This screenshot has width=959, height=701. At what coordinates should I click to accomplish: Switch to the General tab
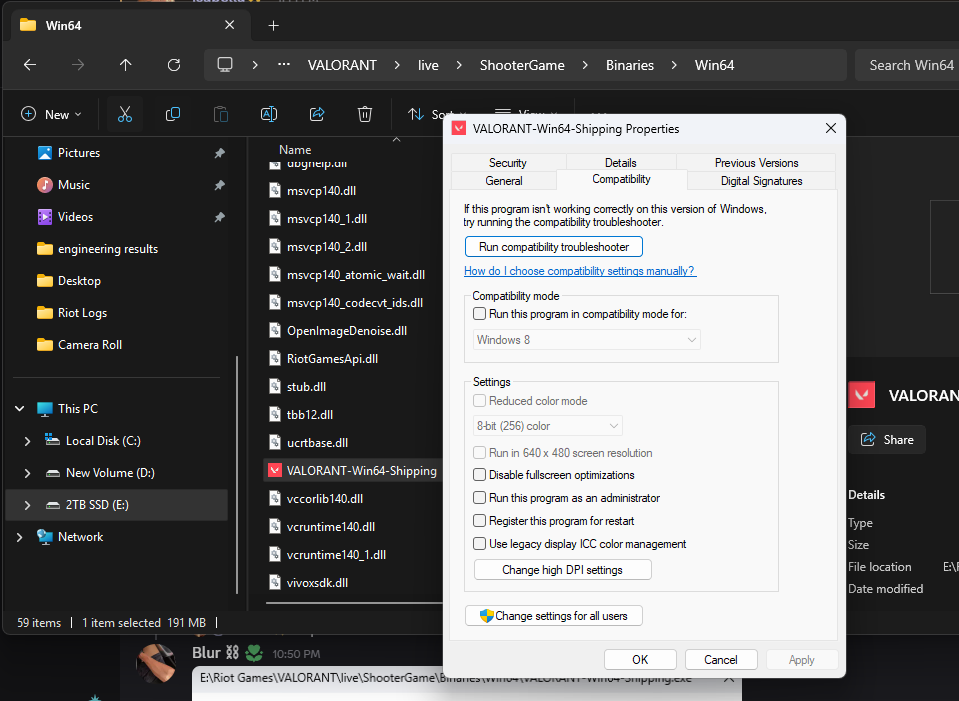(504, 180)
